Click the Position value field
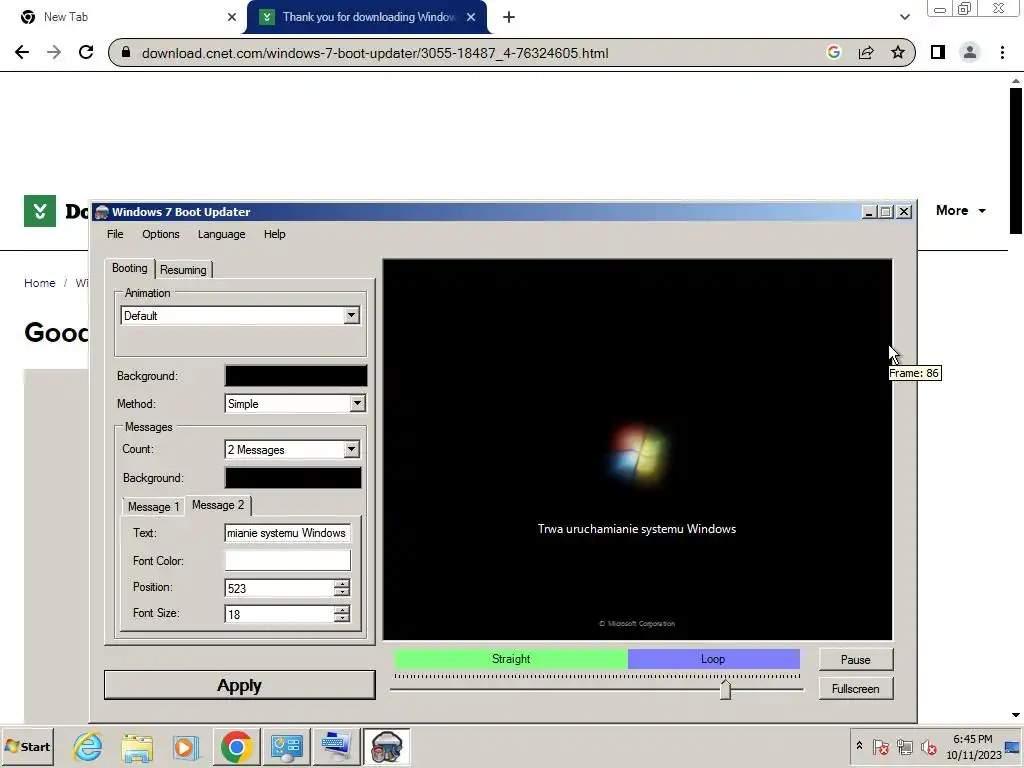1024x768 pixels. point(280,588)
